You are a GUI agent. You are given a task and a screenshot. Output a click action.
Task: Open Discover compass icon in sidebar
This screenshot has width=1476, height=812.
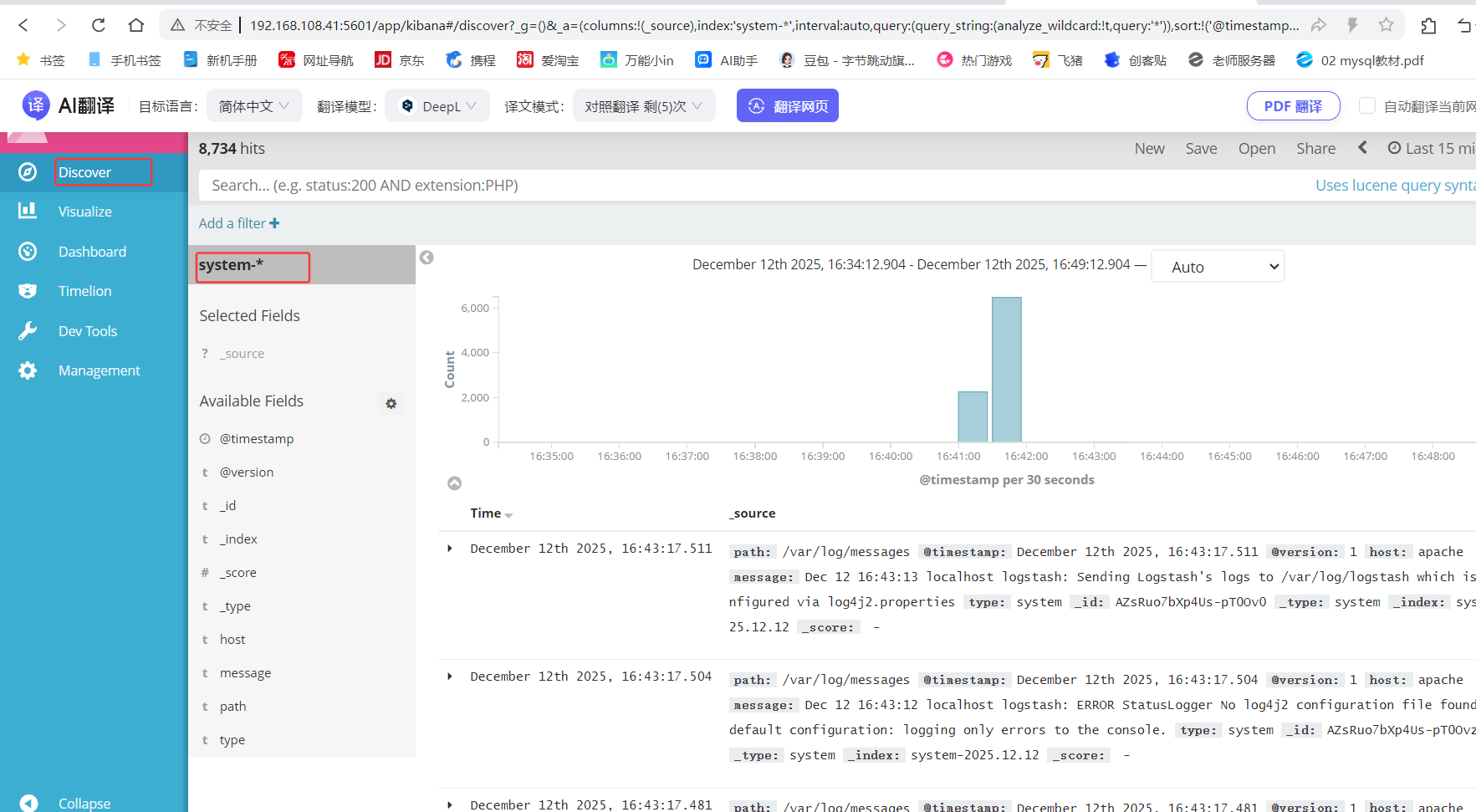tap(28, 172)
